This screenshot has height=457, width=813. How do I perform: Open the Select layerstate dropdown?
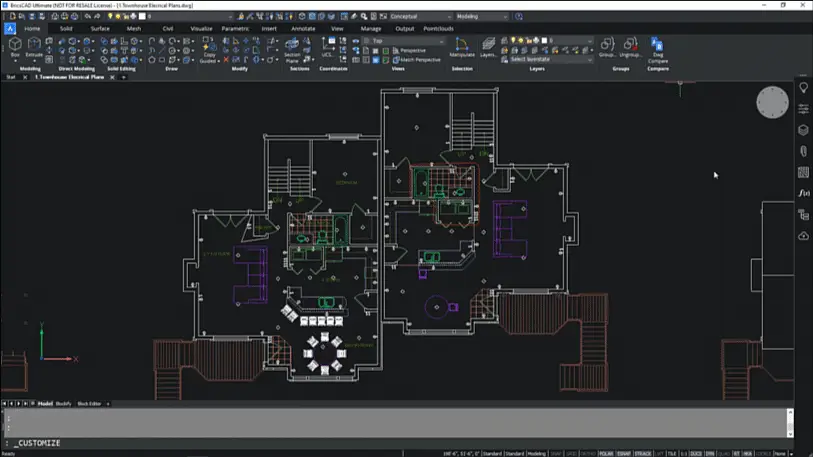click(551, 60)
